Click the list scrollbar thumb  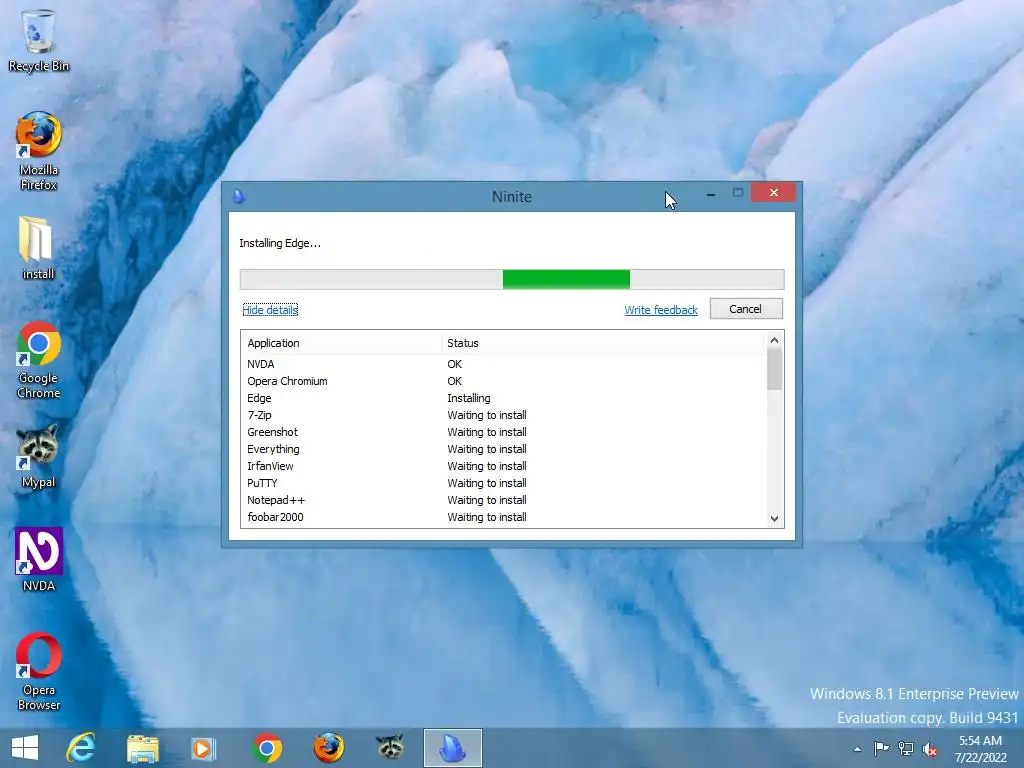click(774, 369)
